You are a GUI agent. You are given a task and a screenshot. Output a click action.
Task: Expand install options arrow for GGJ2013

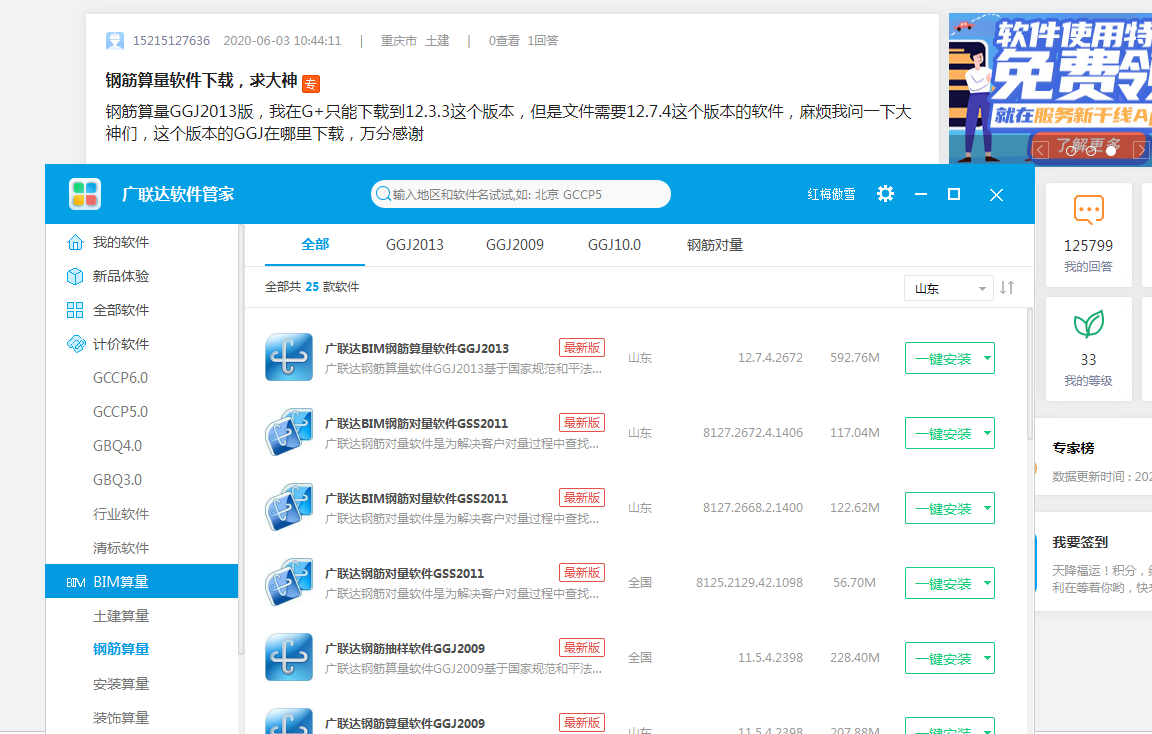[987, 358]
